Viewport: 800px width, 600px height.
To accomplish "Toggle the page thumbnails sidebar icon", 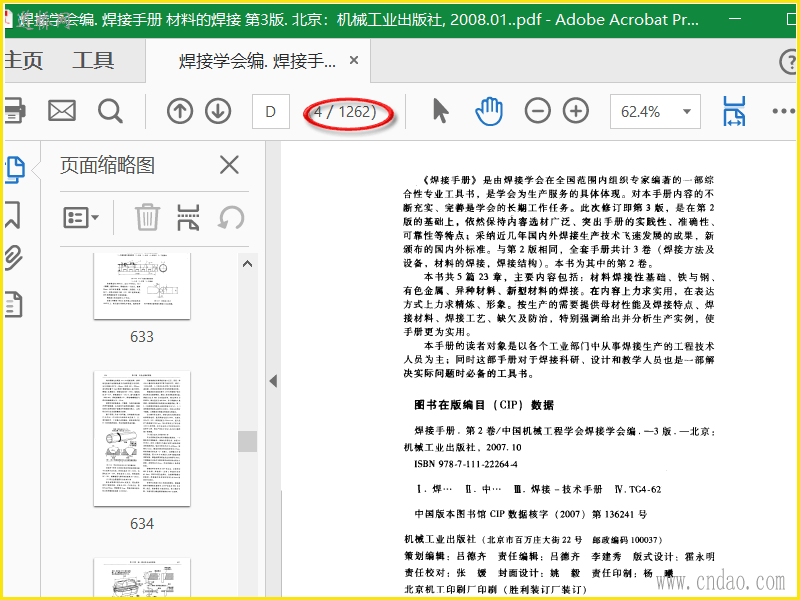I will (x=15, y=170).
